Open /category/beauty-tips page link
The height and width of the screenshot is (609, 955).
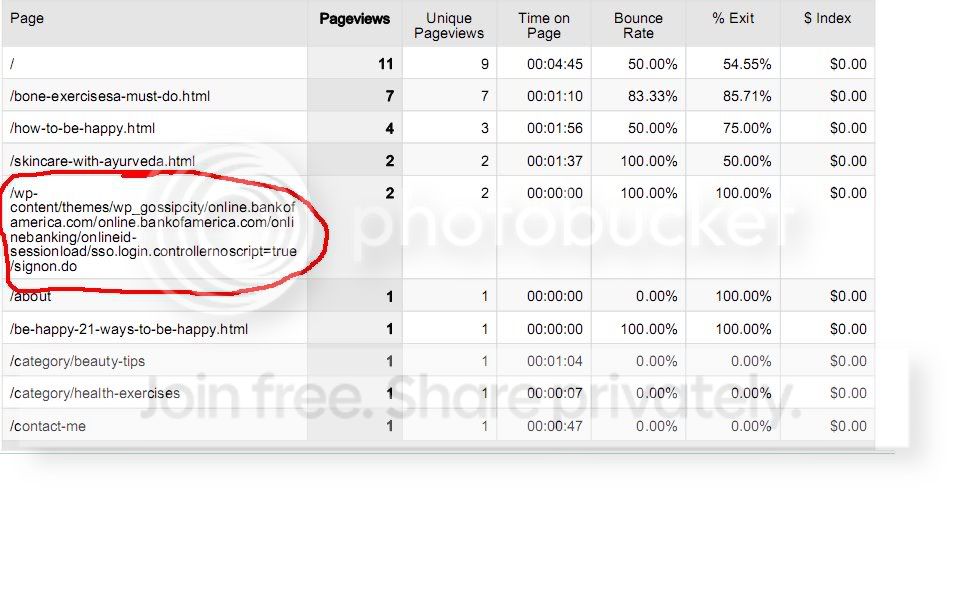click(77, 361)
